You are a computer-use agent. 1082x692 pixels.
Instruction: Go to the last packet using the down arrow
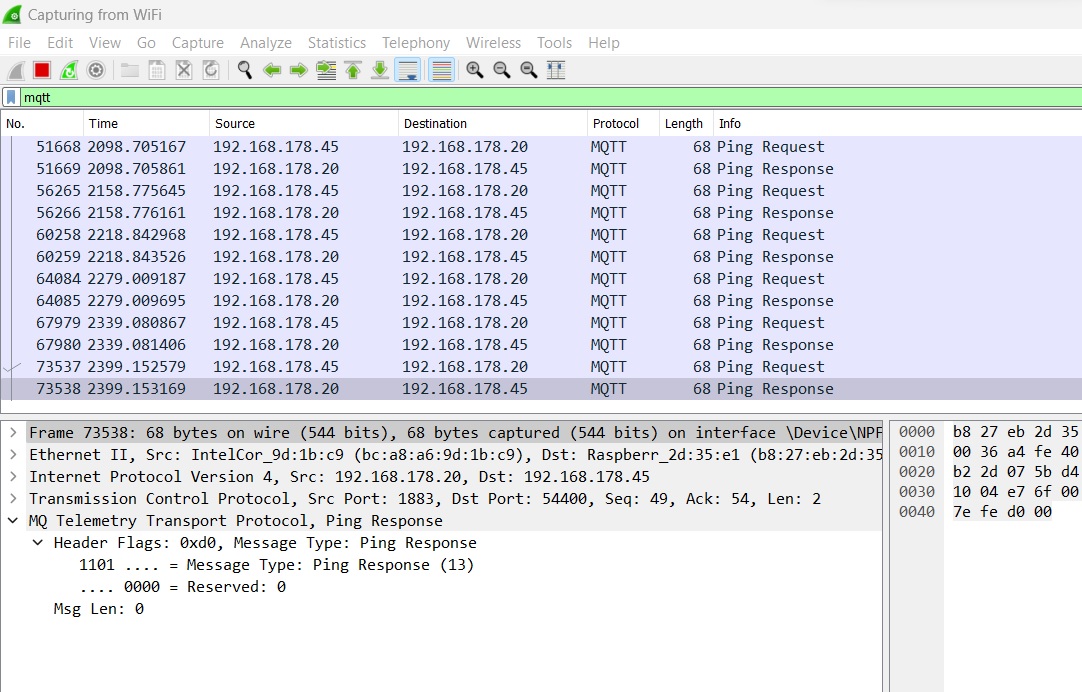[x=381, y=70]
